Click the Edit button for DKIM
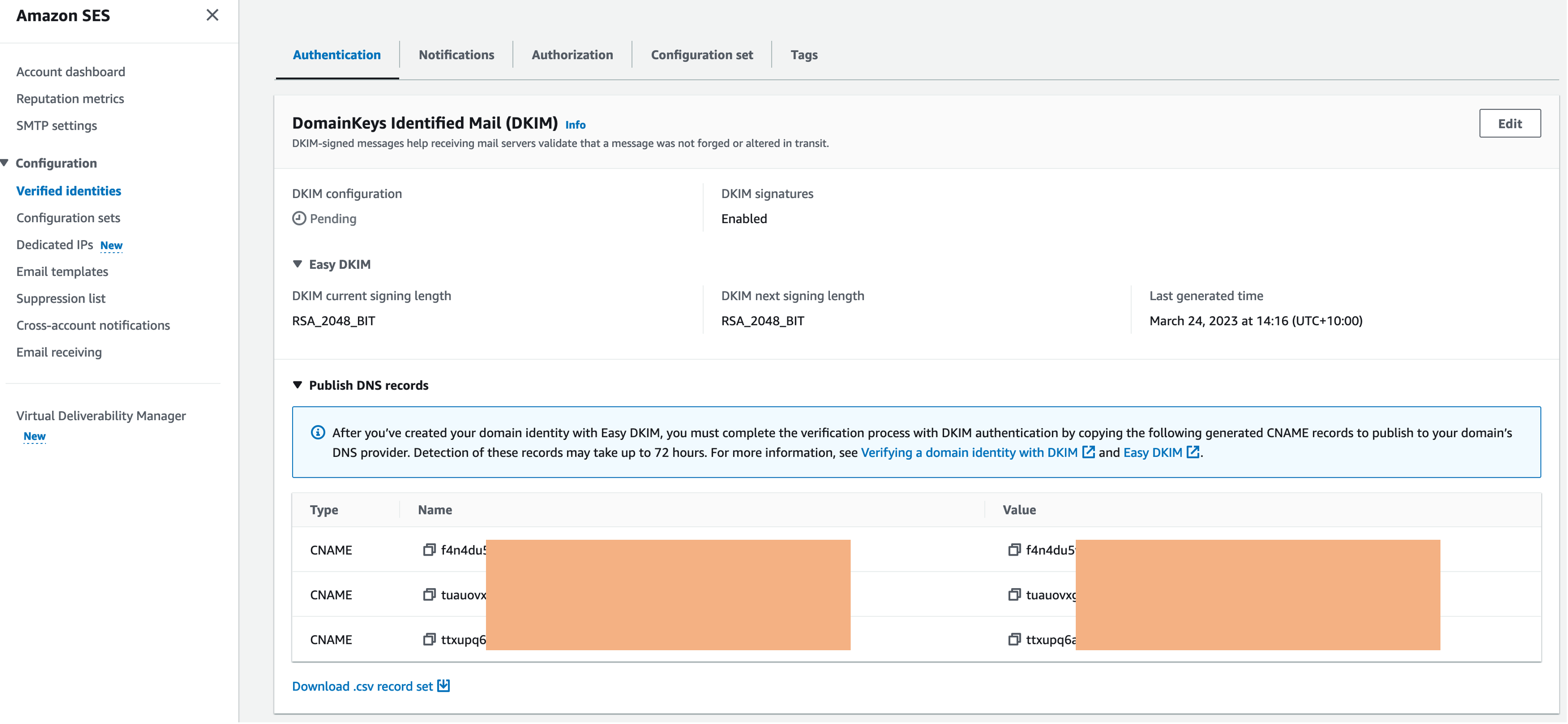 [1510, 124]
